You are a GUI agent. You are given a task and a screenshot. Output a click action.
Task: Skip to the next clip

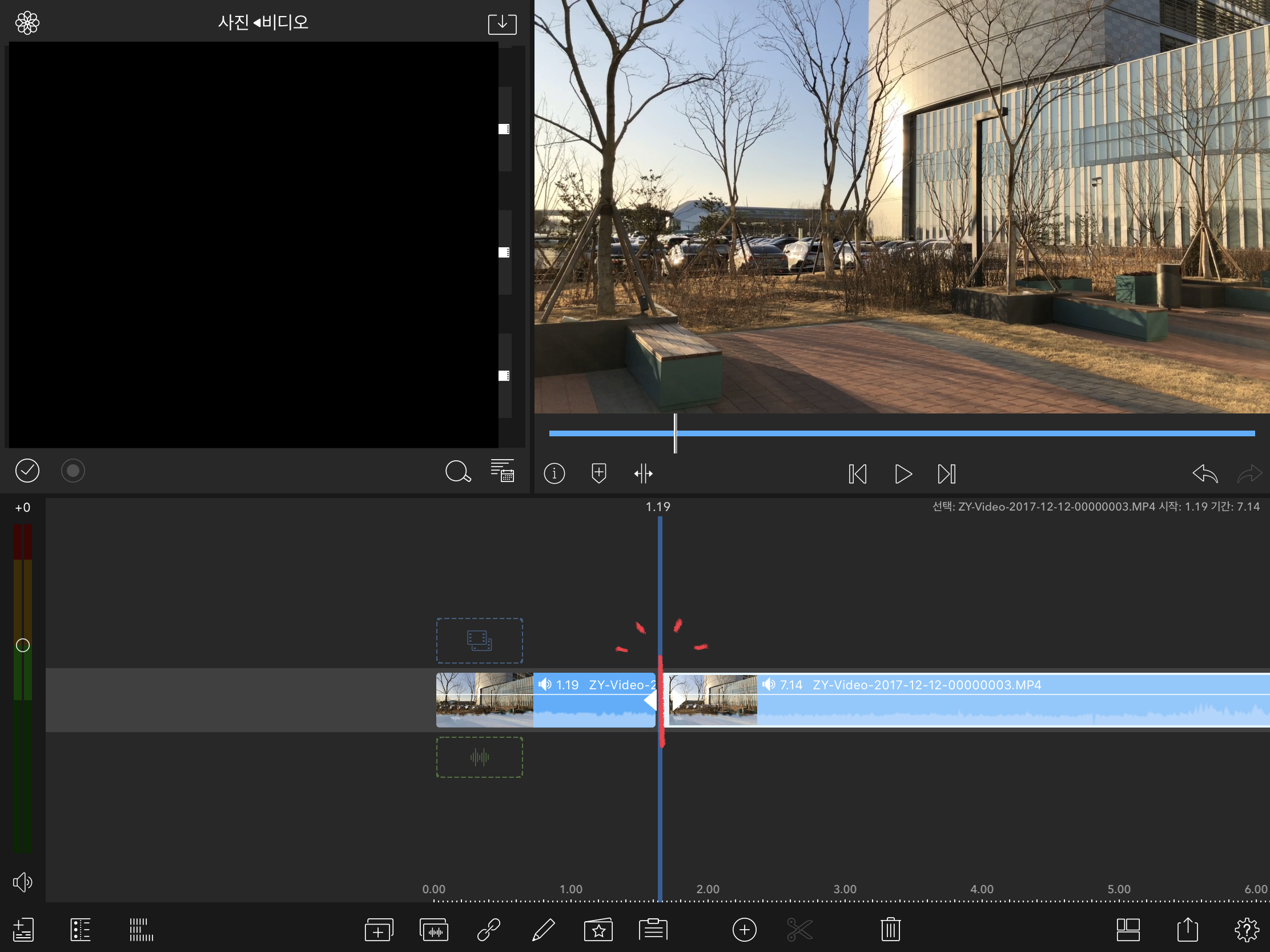tap(947, 473)
